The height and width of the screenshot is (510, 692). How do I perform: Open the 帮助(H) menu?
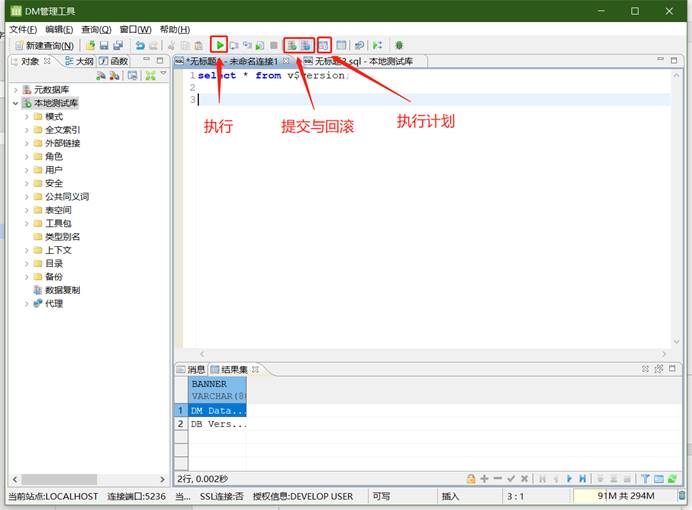pyautogui.click(x=175, y=30)
